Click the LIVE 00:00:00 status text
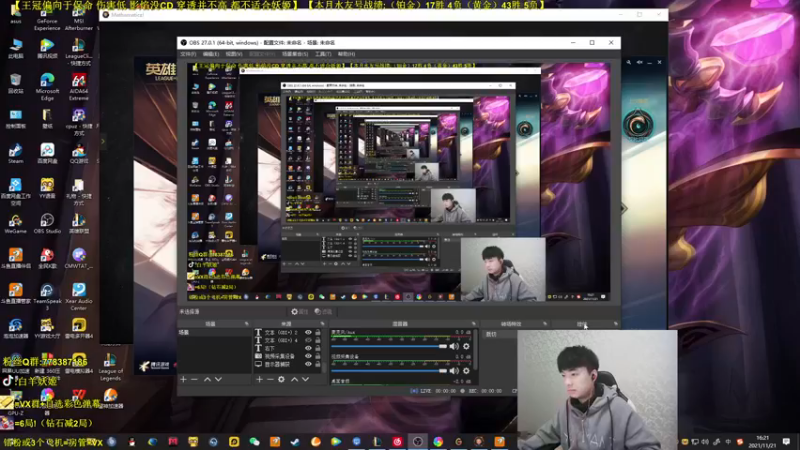The image size is (800, 450). tap(438, 391)
